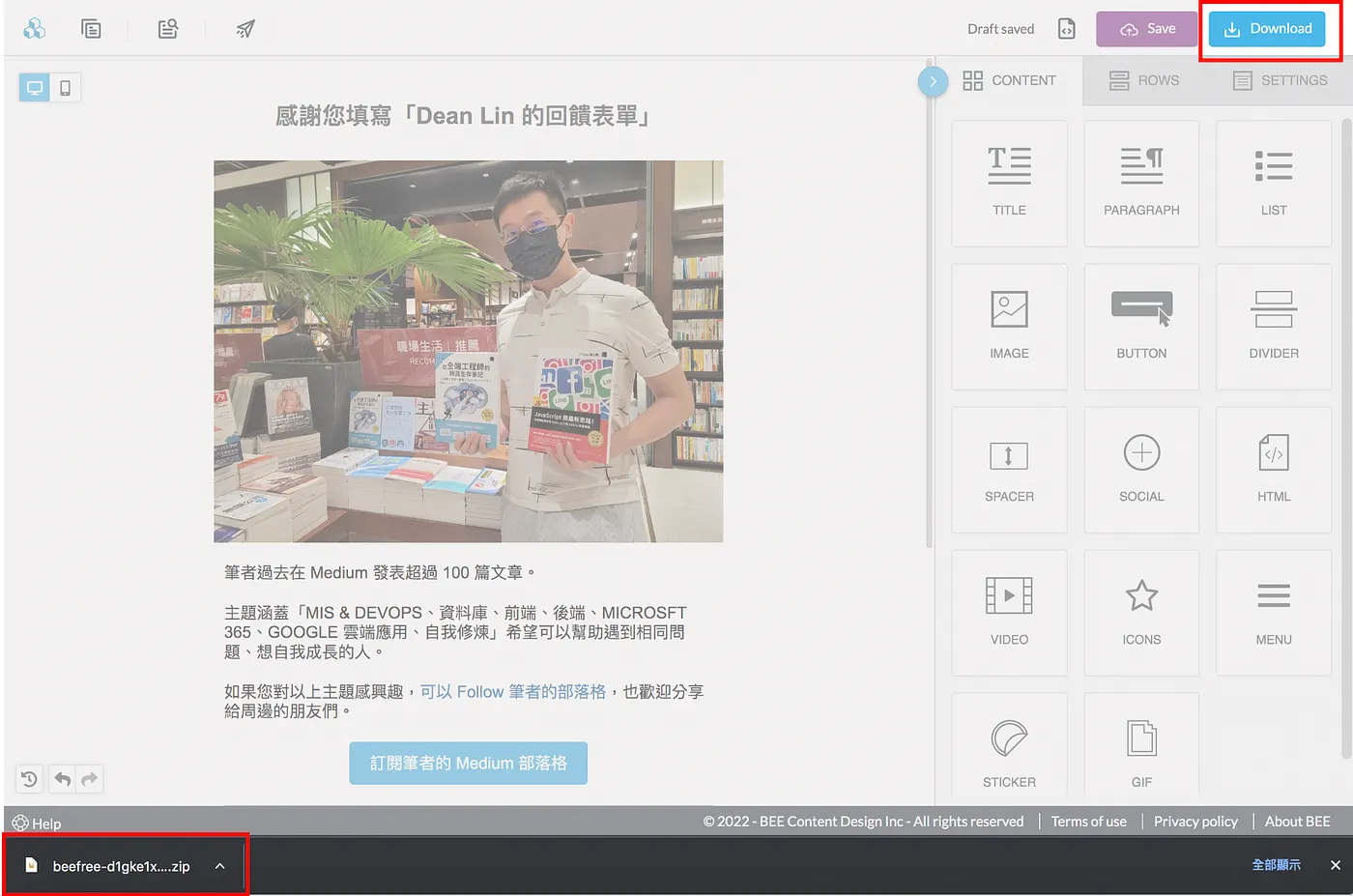Select the IMAGE content block

[x=1009, y=327]
